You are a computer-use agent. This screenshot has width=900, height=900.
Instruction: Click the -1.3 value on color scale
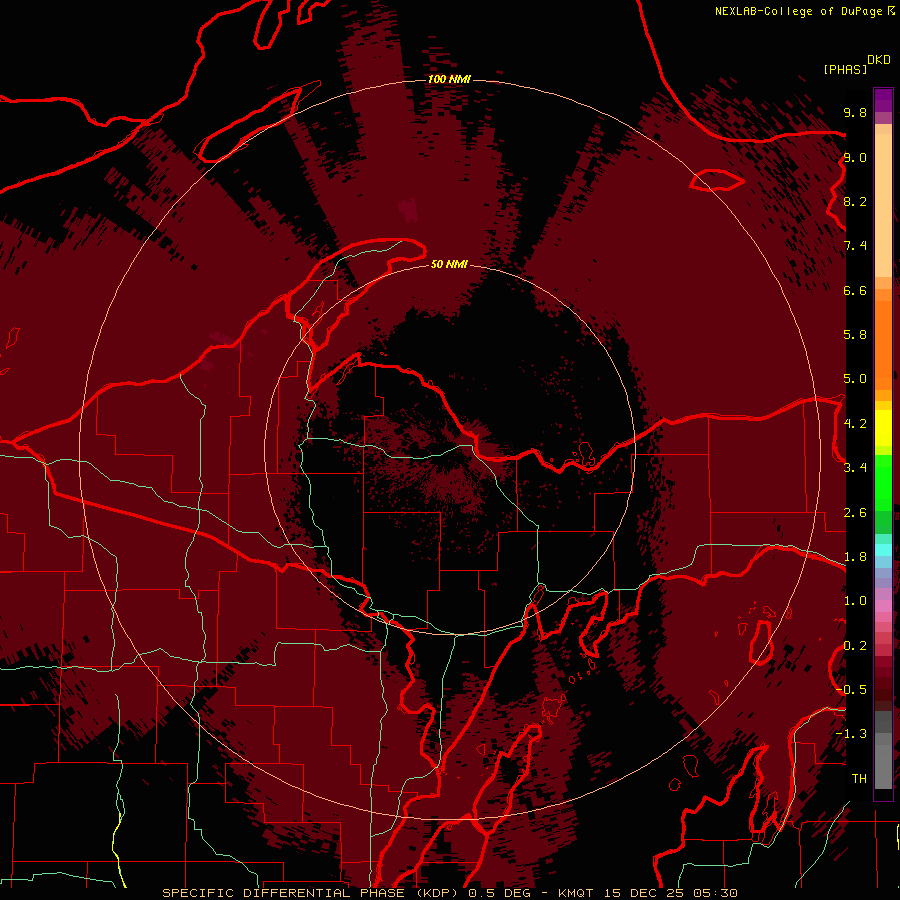pos(851,734)
